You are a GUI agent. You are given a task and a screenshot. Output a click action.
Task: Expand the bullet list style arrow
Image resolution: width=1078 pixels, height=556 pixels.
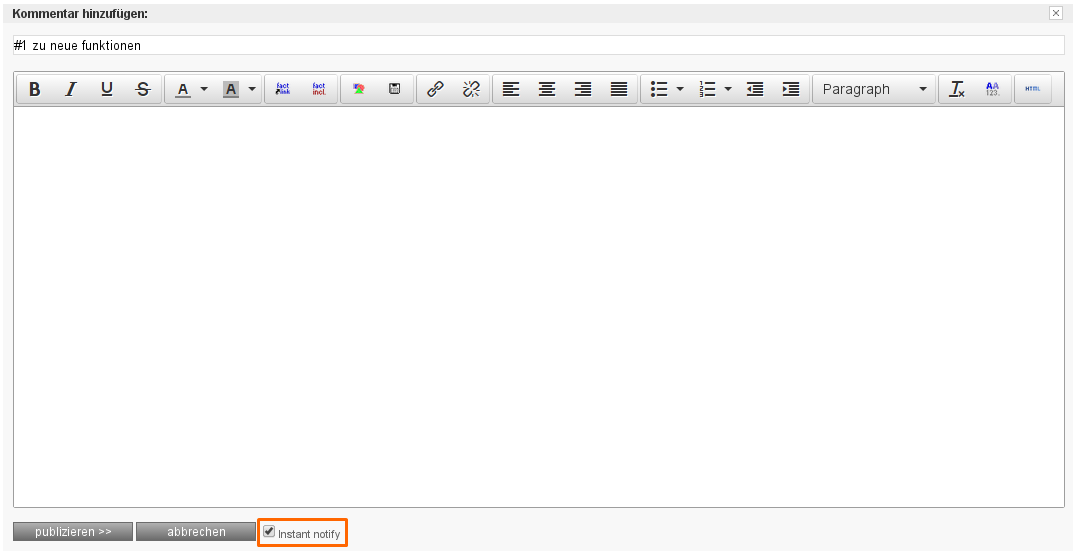click(x=680, y=89)
